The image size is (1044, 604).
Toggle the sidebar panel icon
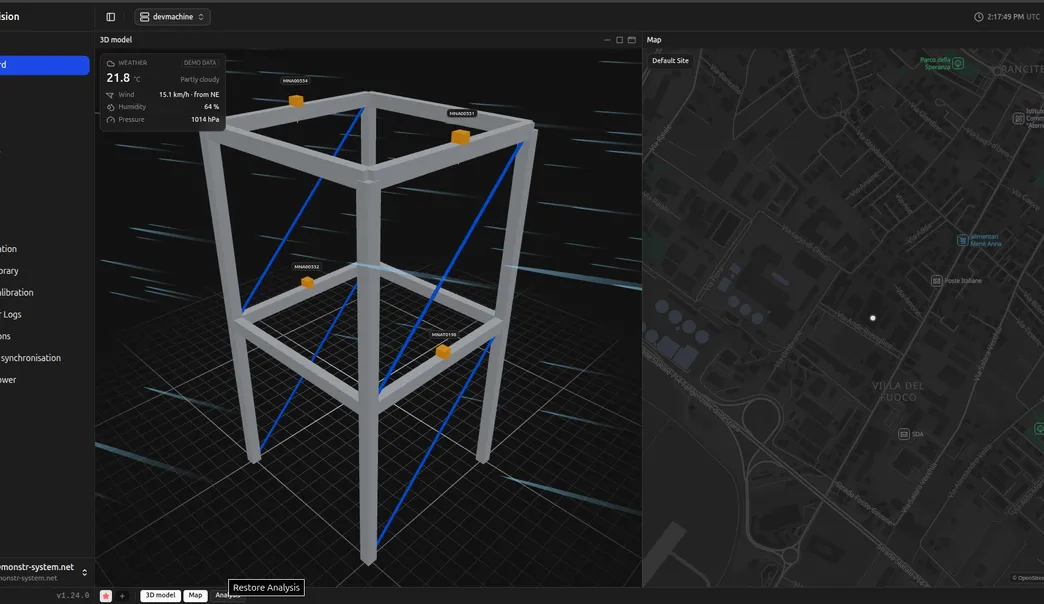click(x=111, y=17)
